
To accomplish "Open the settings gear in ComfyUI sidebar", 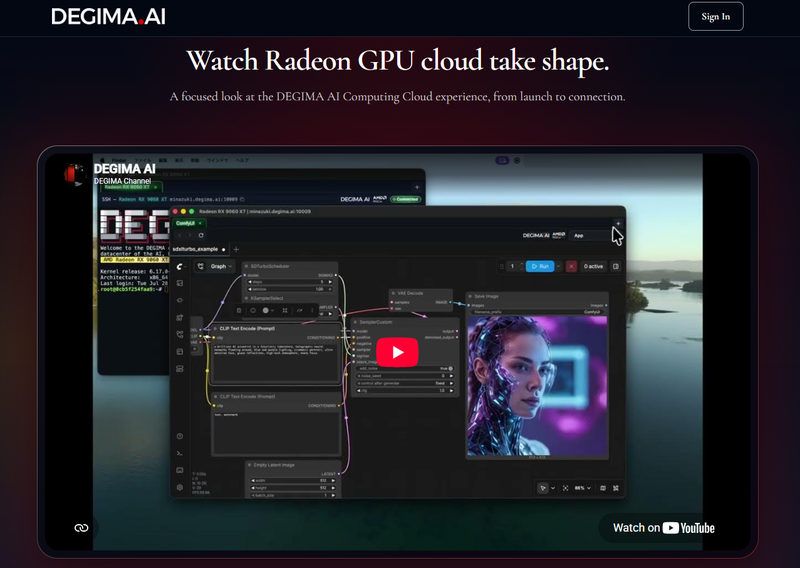I will click(180, 487).
